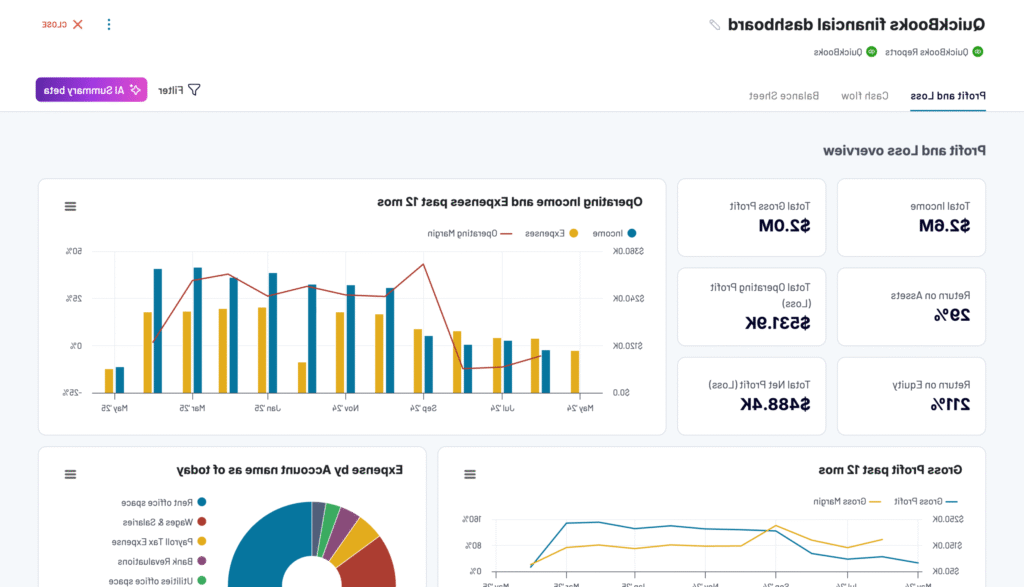Viewport: 1024px width, 587px height.
Task: Open Expense by Account name chart menu
Action: pos(70,474)
